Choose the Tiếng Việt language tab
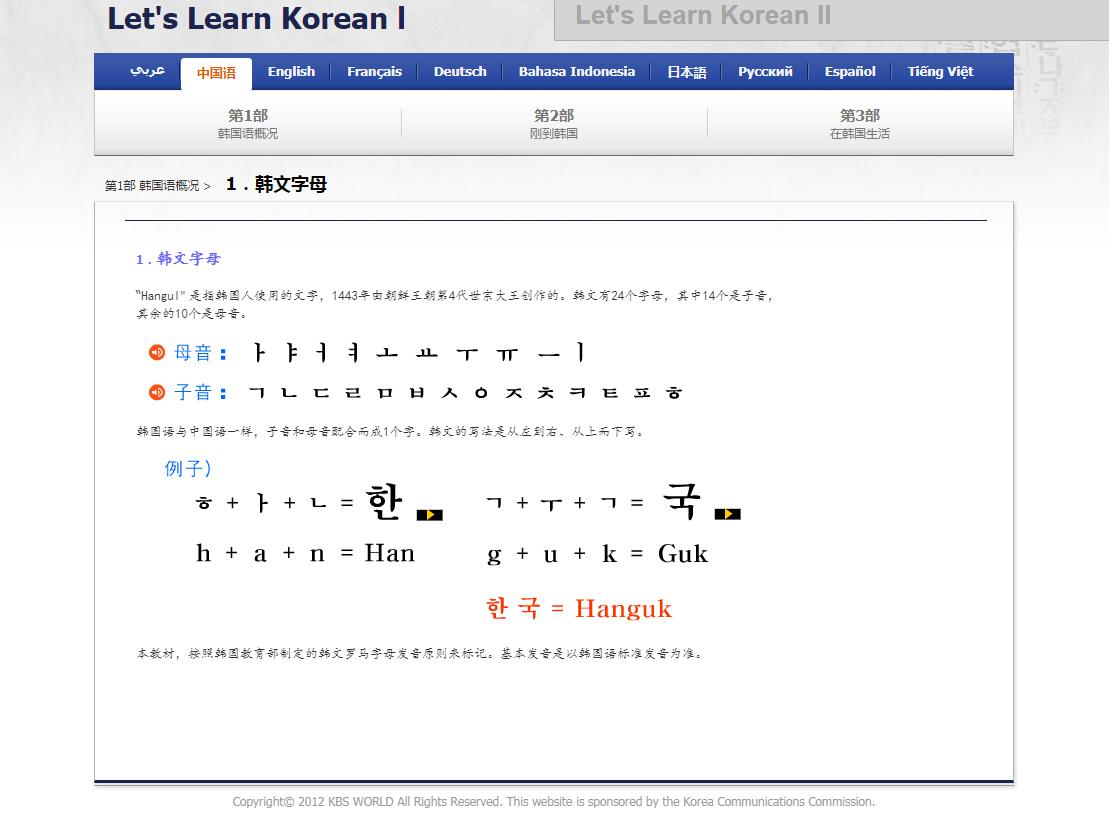This screenshot has height=830, width=1109. [939, 71]
